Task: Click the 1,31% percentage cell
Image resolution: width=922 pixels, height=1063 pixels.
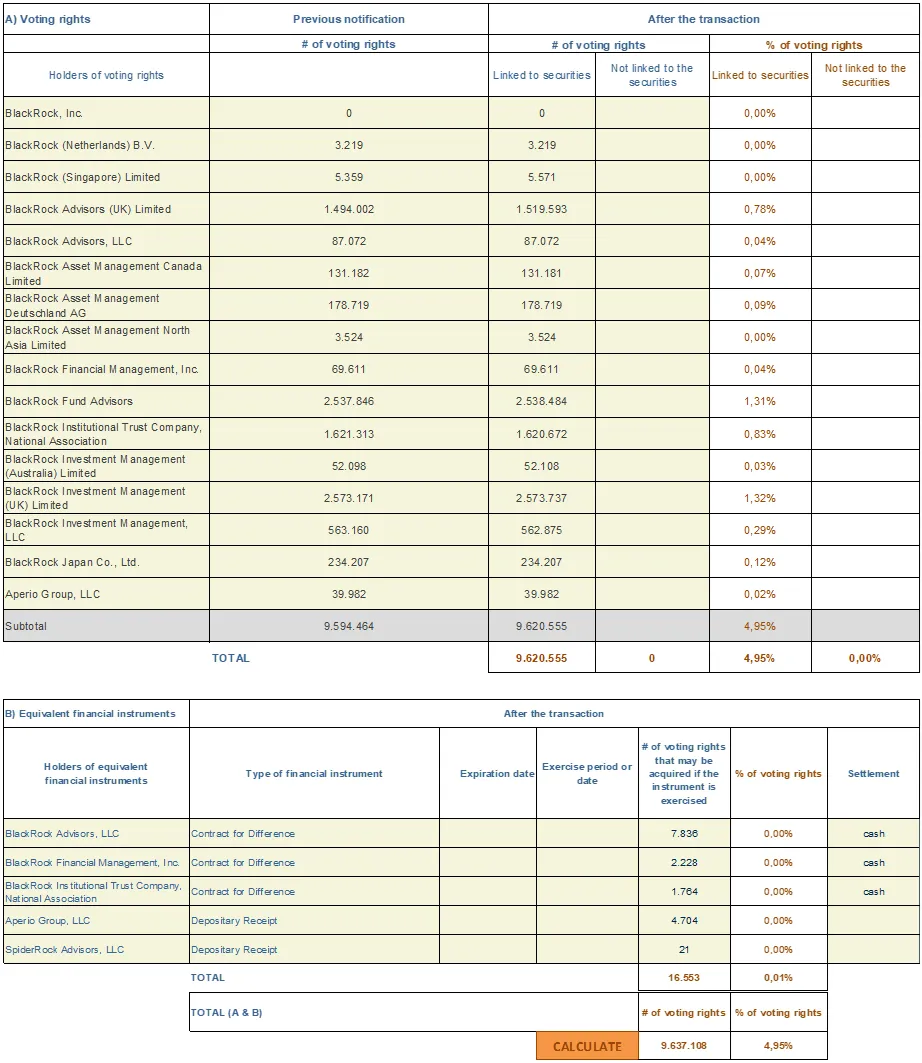Action: pyautogui.click(x=760, y=401)
